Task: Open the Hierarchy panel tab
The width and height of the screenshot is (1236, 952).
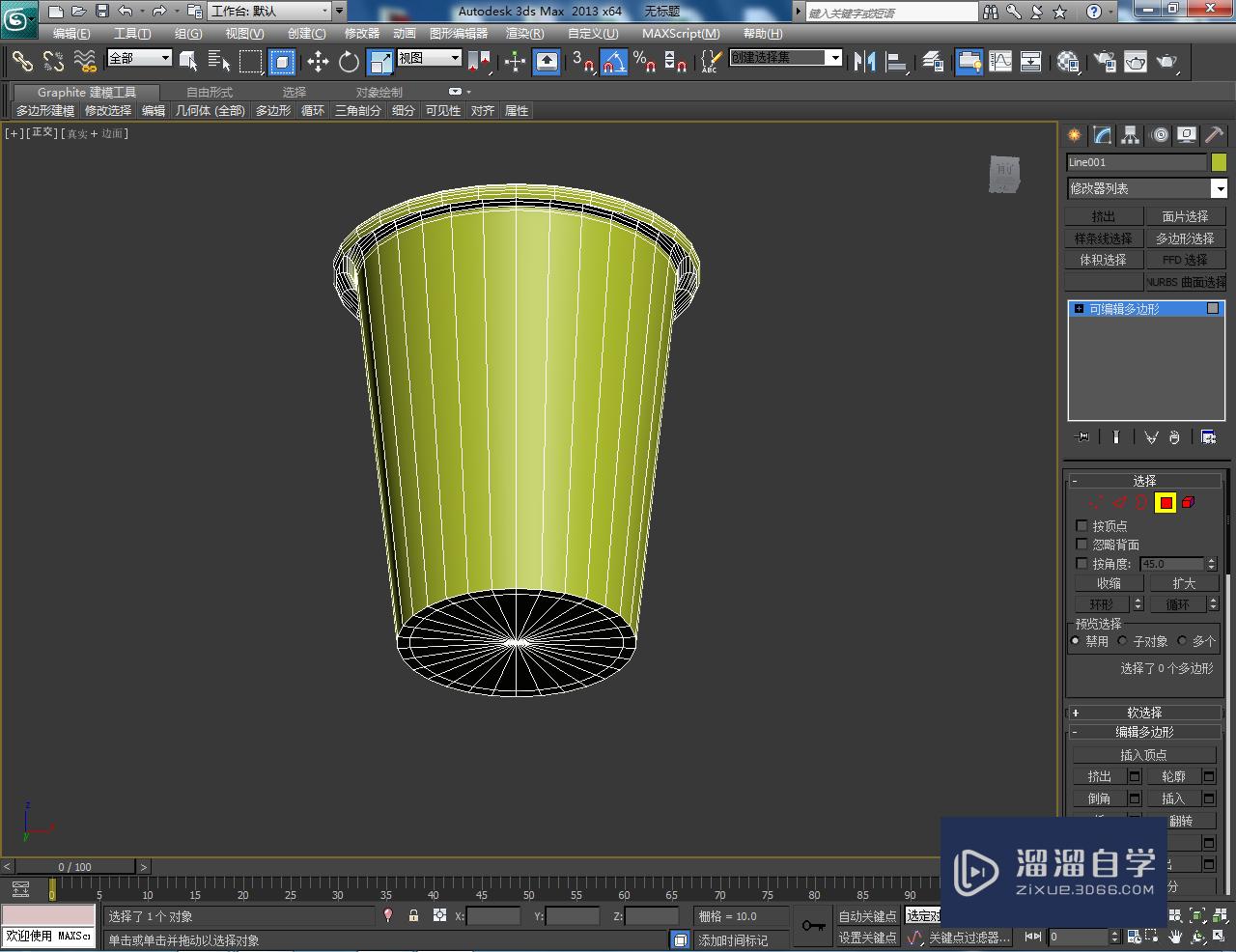Action: [1130, 135]
